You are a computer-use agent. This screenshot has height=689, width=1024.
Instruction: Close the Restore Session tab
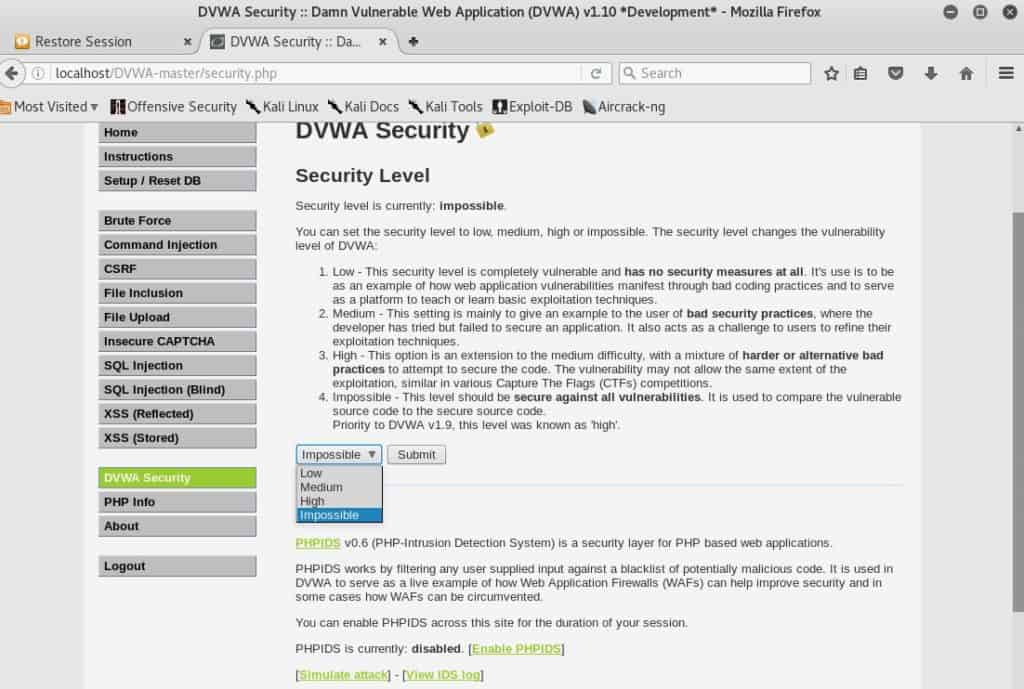(x=187, y=42)
